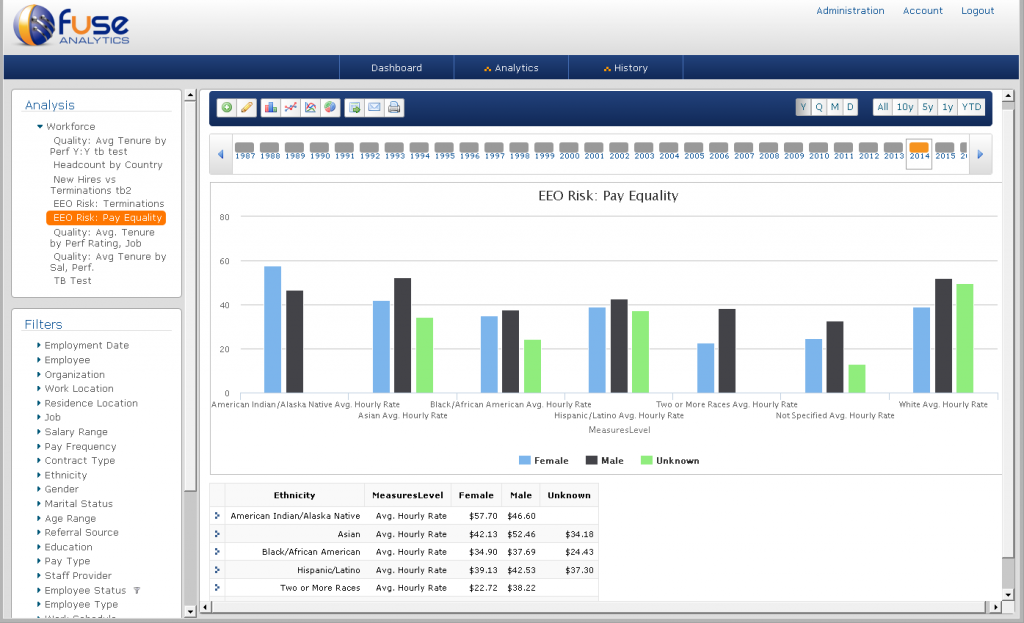The height and width of the screenshot is (623, 1024).
Task: Collapse the Workforce tree node
Action: (40, 127)
